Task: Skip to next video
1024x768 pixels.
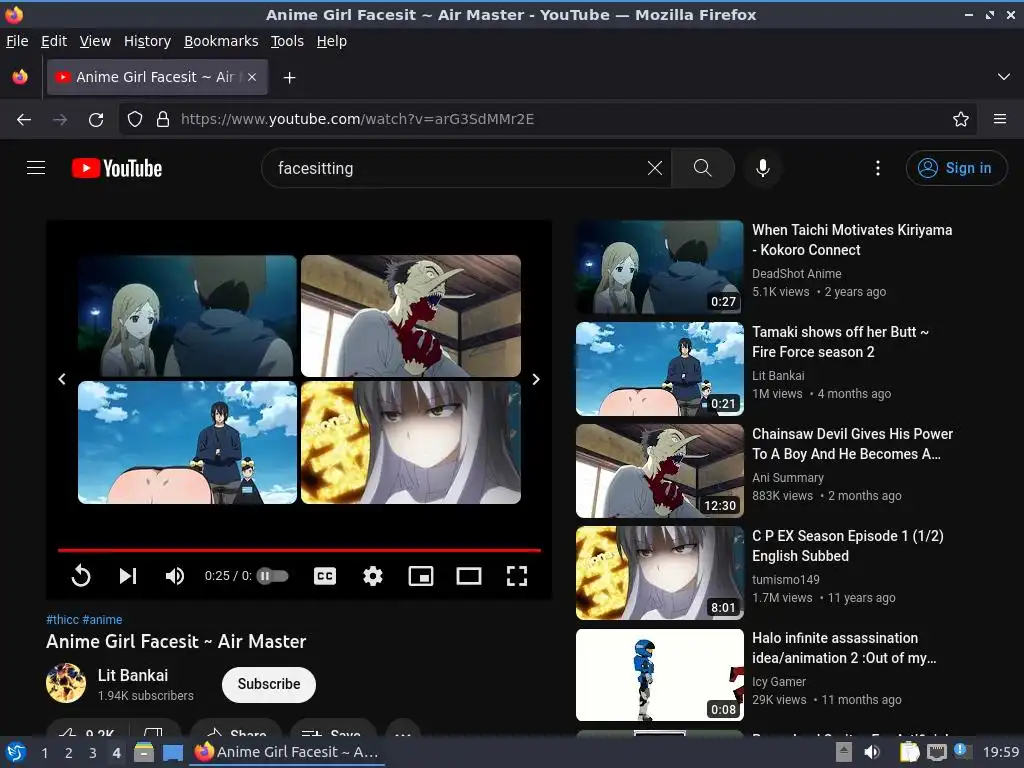Action: [127, 576]
